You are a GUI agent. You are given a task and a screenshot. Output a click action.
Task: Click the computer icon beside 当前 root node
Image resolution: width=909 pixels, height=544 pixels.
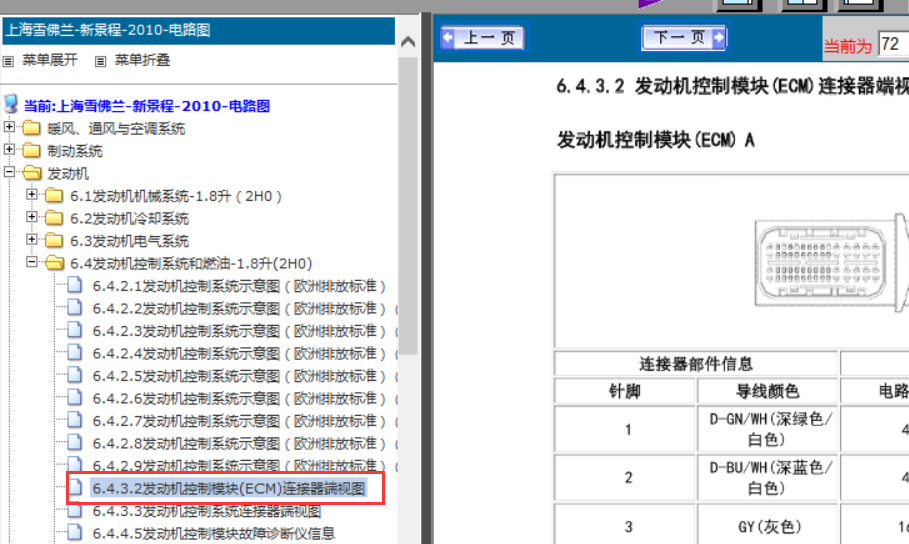coord(10,105)
